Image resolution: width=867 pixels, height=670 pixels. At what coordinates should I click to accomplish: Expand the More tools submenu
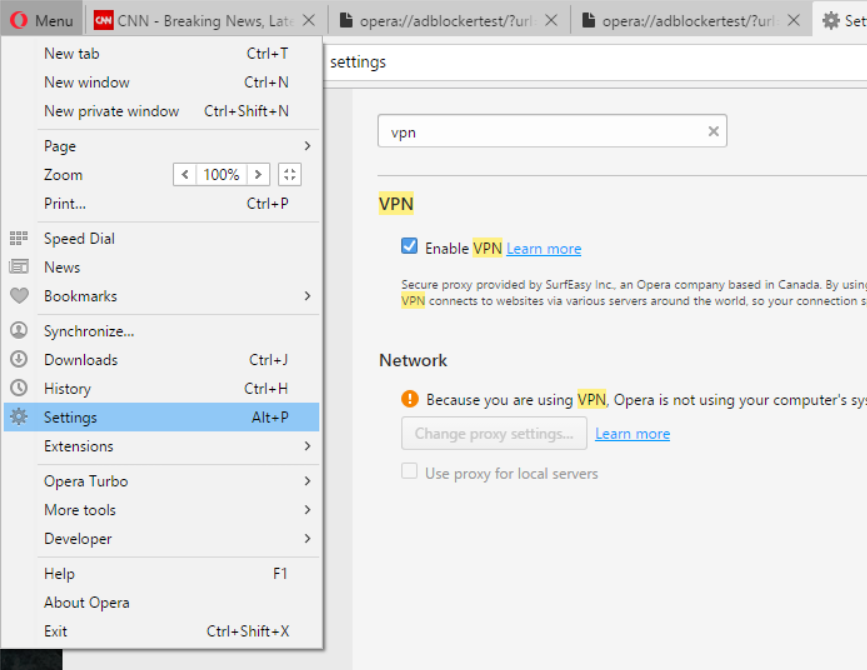(307, 510)
